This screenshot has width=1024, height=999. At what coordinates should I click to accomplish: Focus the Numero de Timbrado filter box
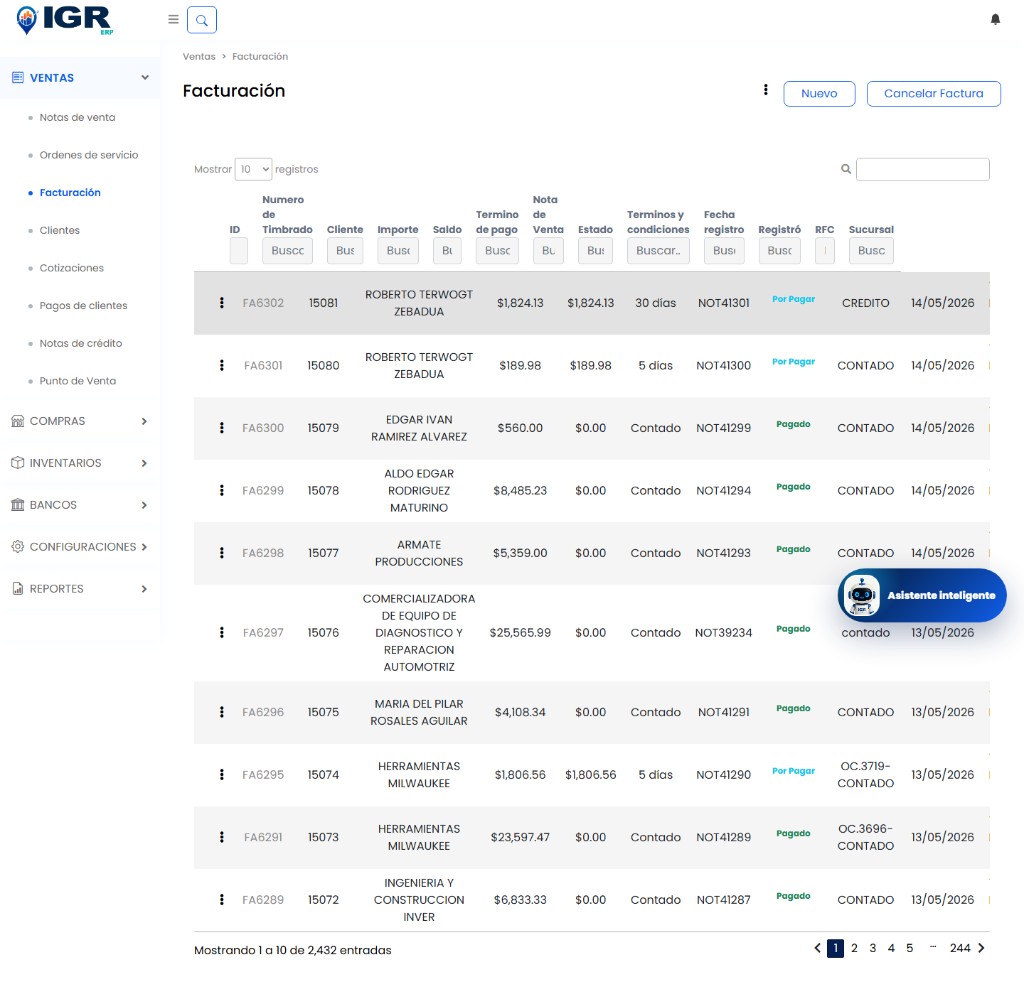[x=287, y=251]
